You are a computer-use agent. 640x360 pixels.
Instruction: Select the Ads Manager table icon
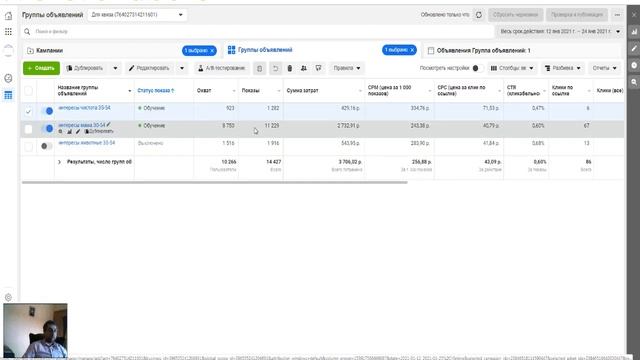8,95
